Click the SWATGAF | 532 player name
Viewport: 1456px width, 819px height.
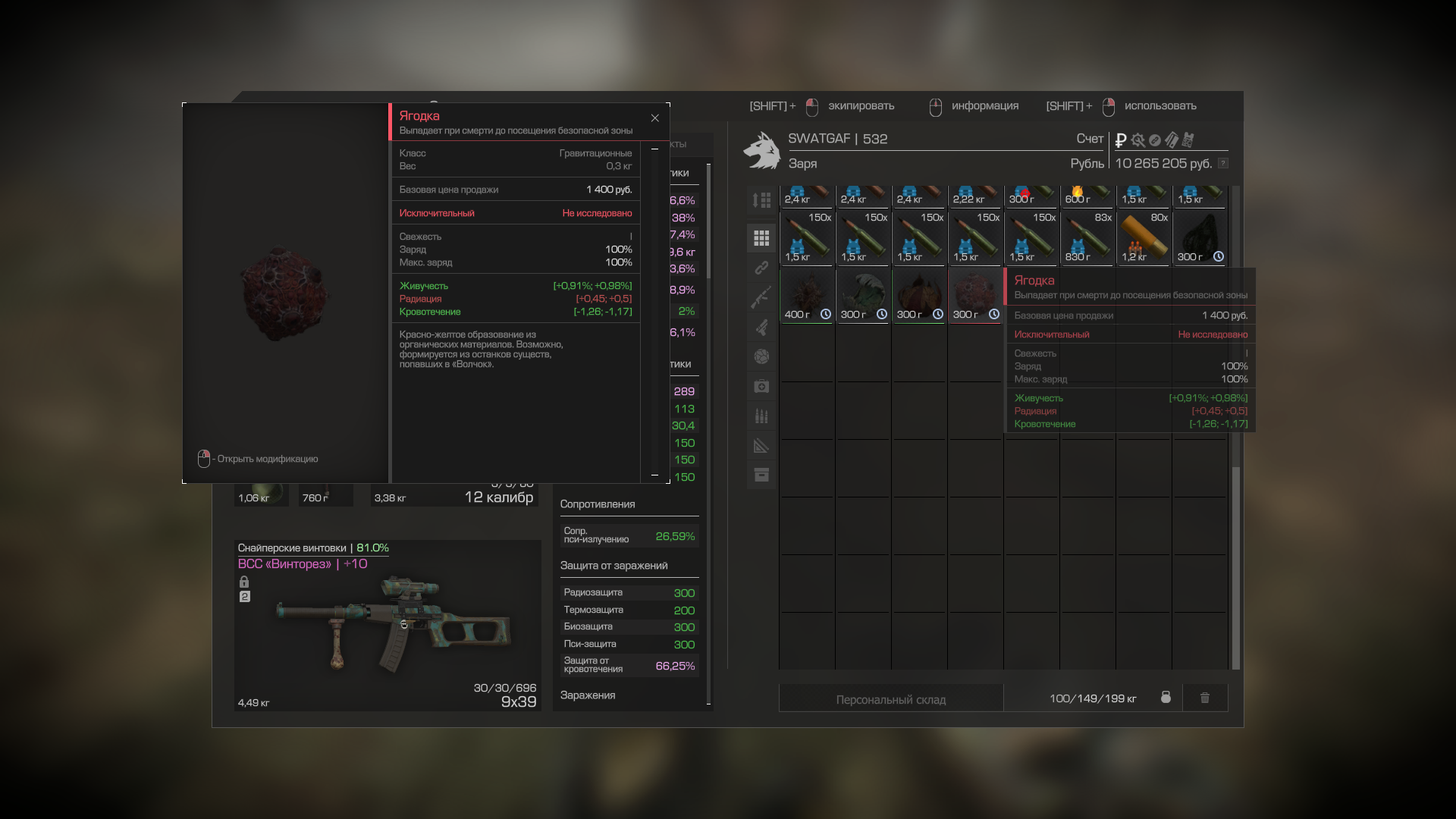[x=837, y=139]
